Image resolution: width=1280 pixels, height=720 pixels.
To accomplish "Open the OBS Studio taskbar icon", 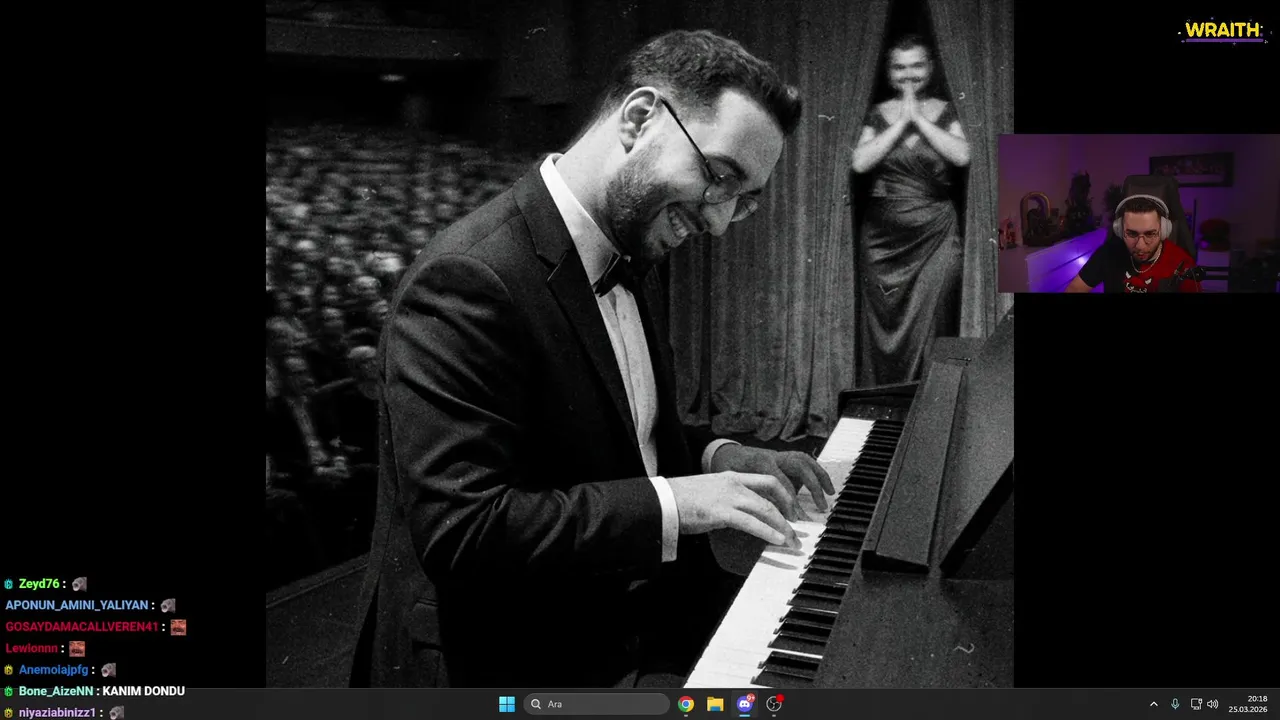I will tap(774, 704).
